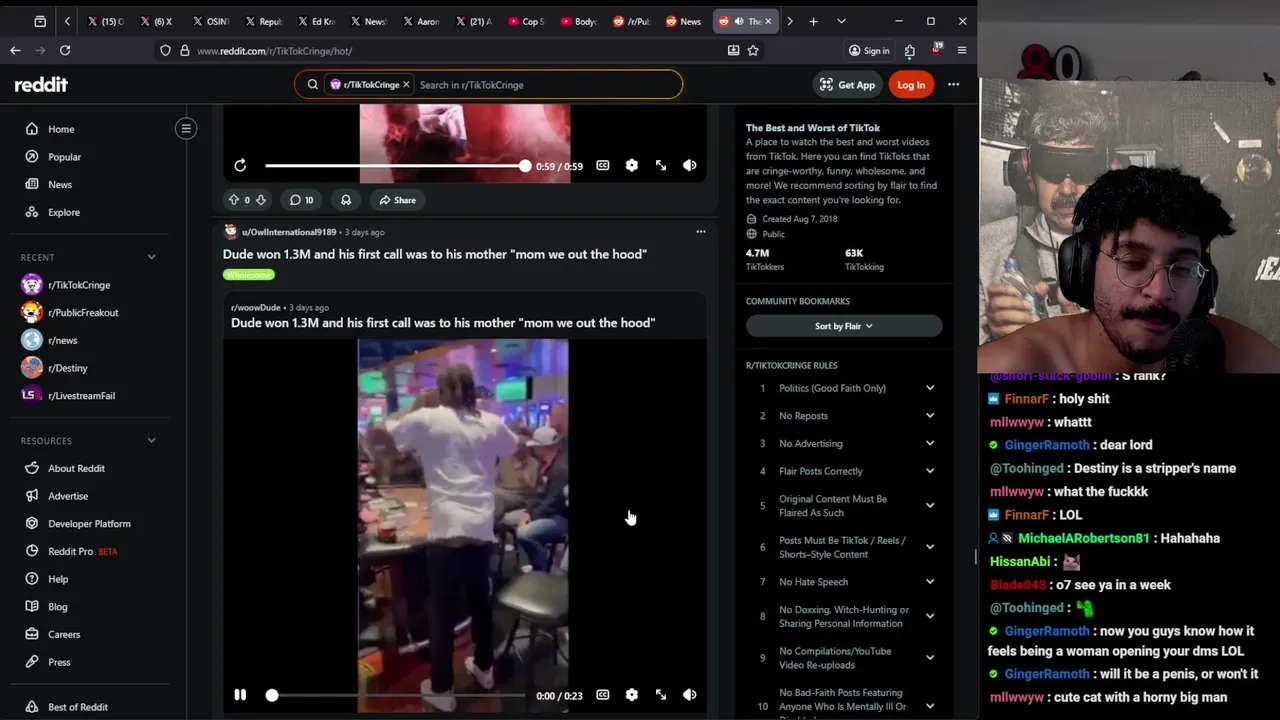Fullscreen the casino video
Viewport: 1280px width, 720px height.
[x=661, y=695]
